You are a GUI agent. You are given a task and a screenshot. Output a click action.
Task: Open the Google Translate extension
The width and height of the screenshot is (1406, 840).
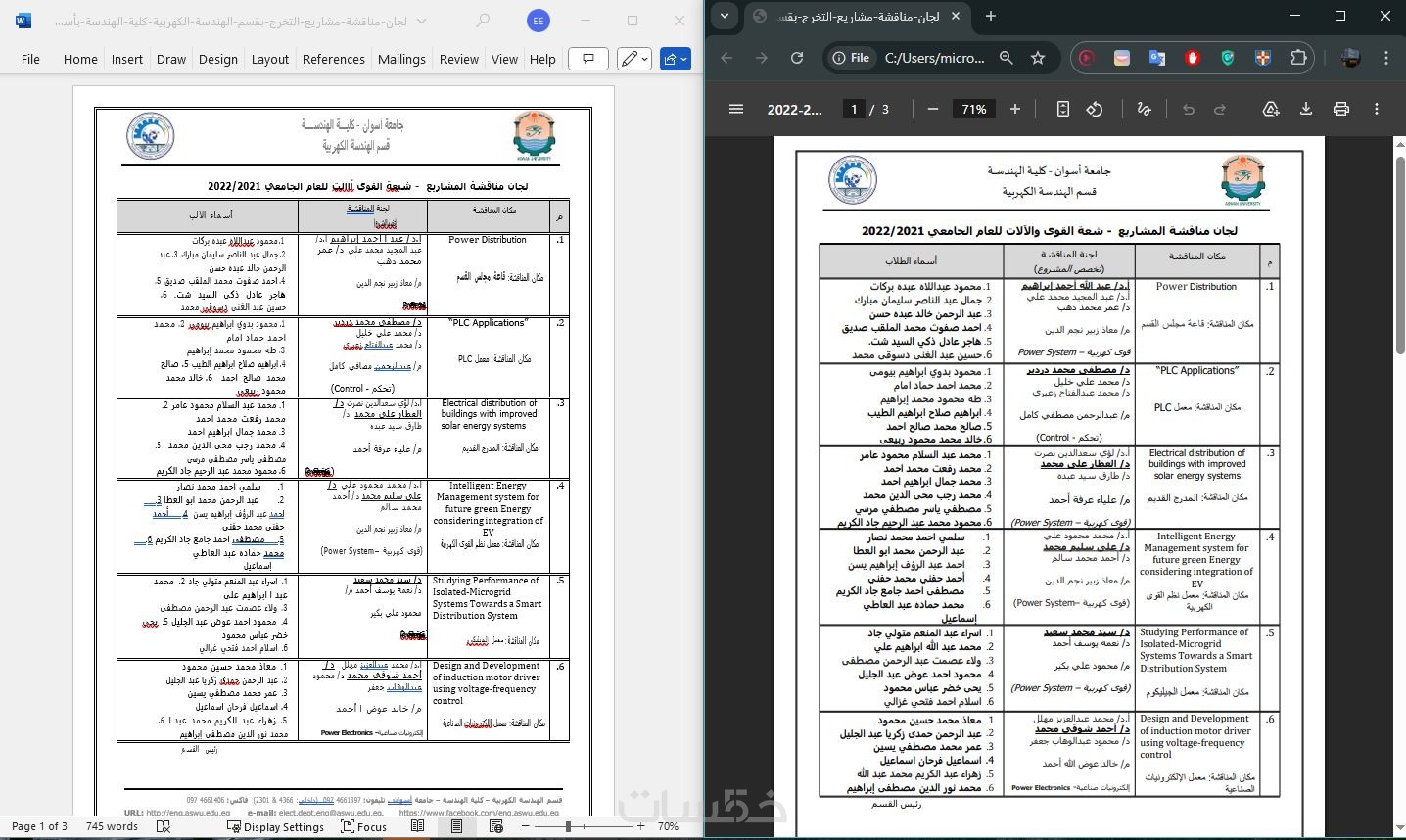1156,58
